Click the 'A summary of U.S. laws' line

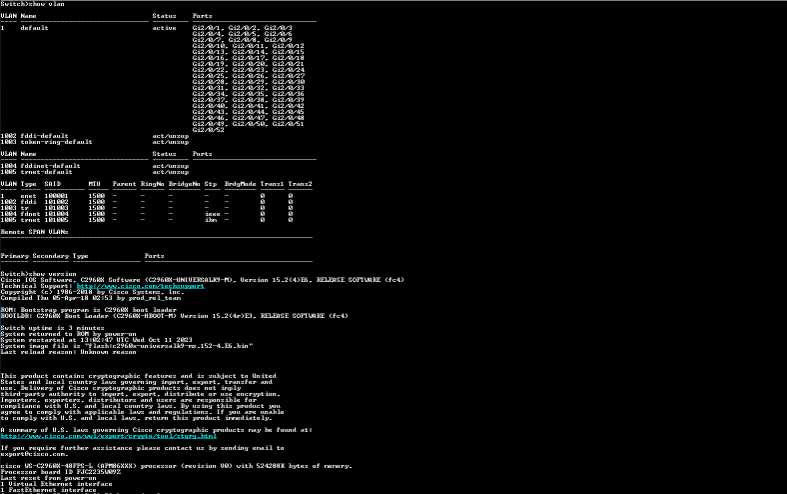(x=156, y=430)
